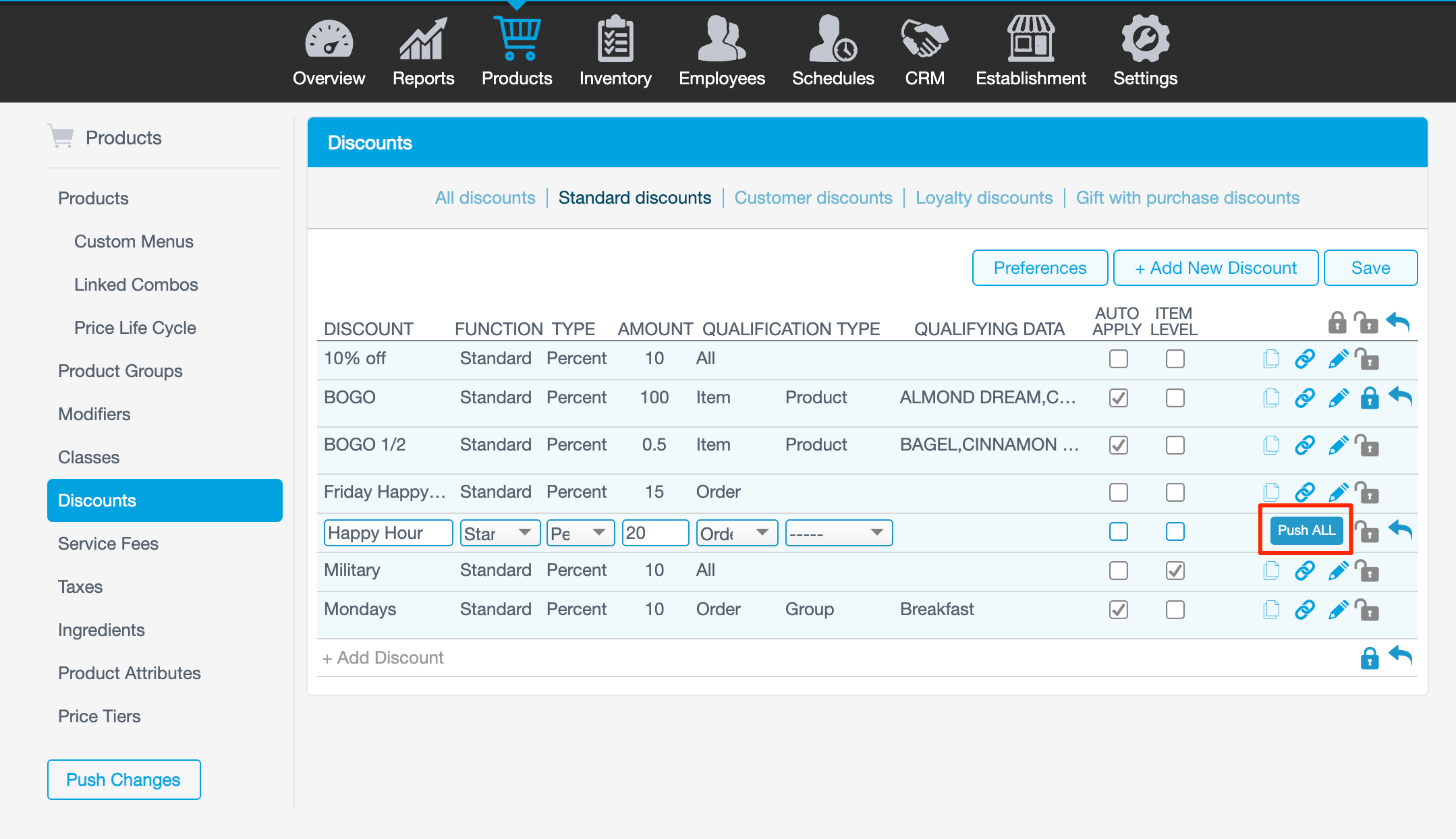
Task: Click the undo arrow on Happy Hour row
Action: coord(1400,530)
